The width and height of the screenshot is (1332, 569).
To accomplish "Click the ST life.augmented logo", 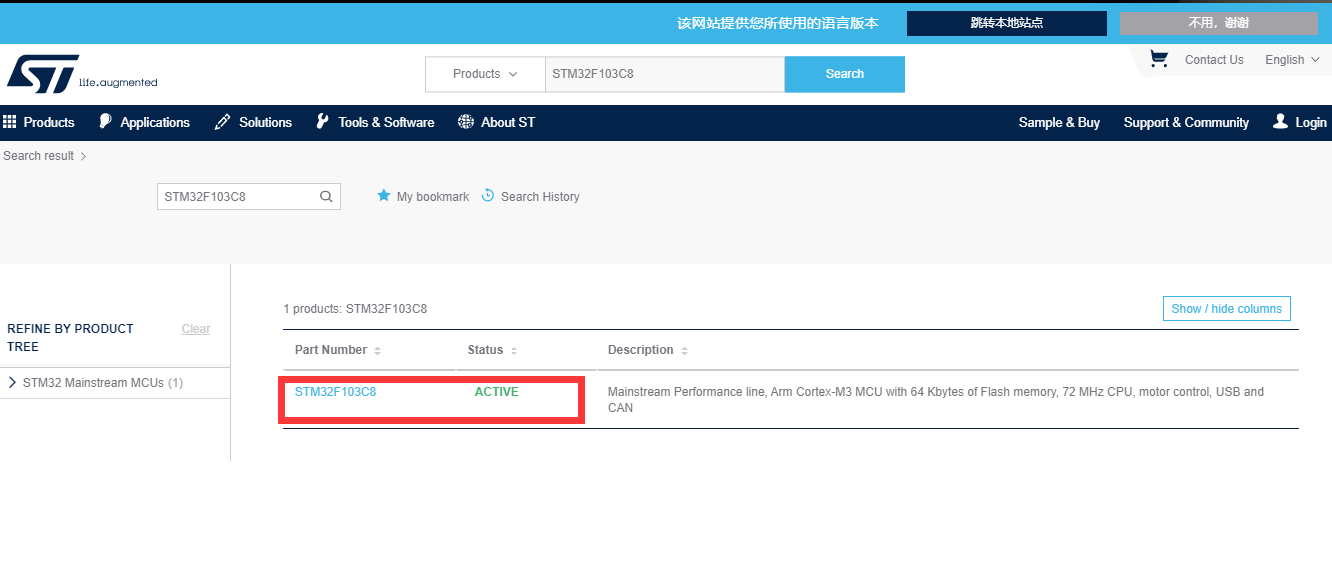I will pos(82,73).
